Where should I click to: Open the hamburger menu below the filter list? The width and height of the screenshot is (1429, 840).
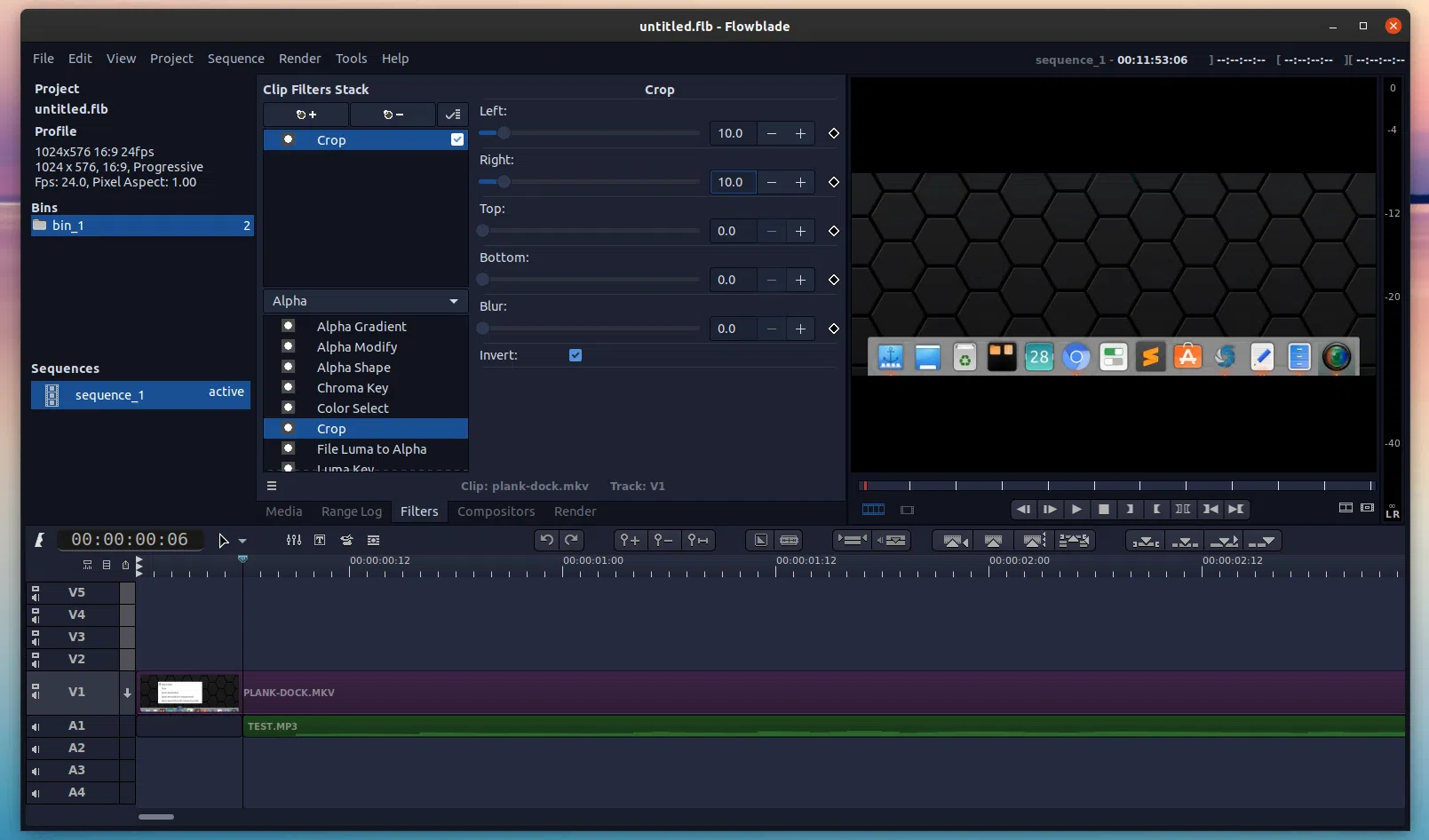[x=272, y=486]
